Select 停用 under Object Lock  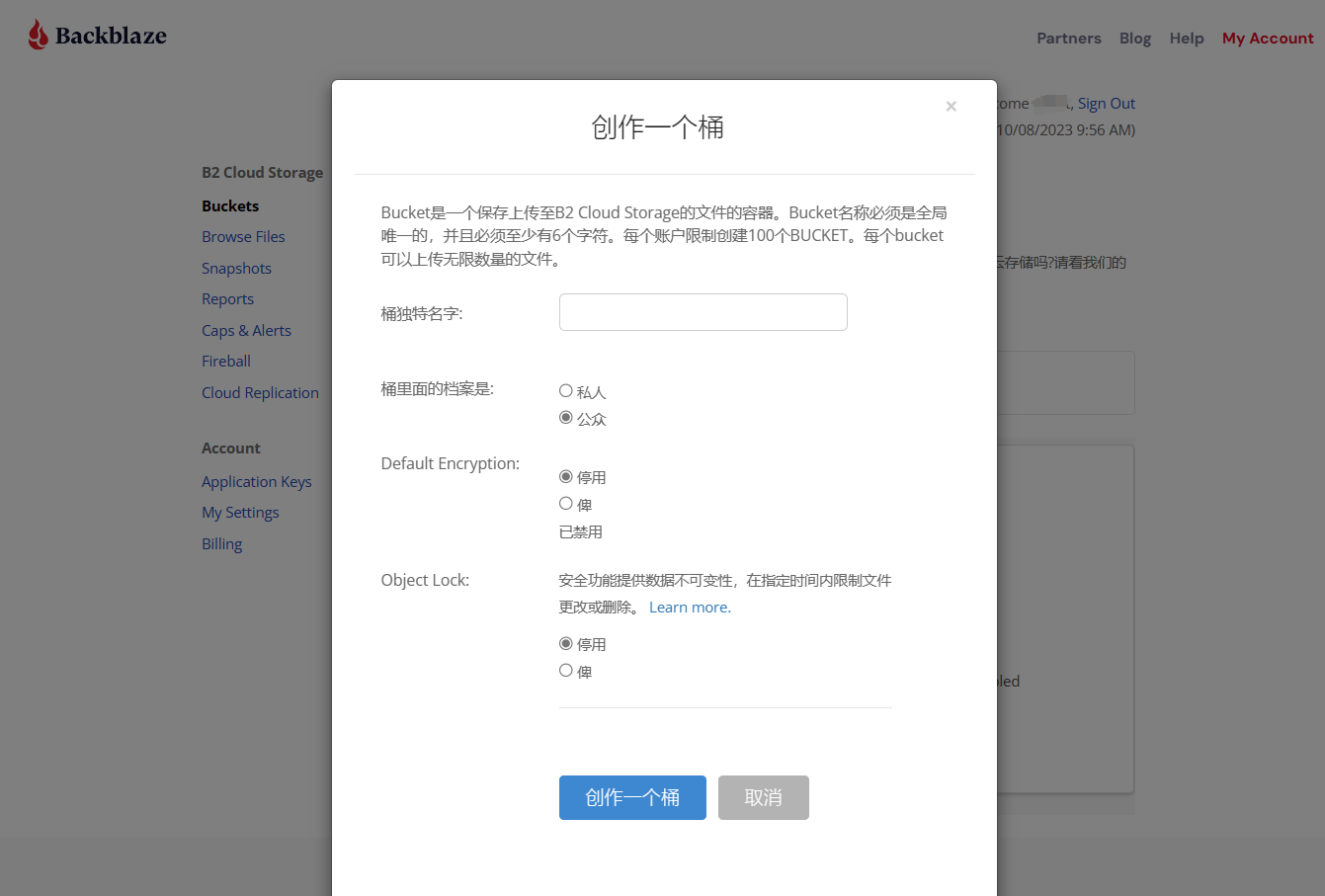coord(566,644)
